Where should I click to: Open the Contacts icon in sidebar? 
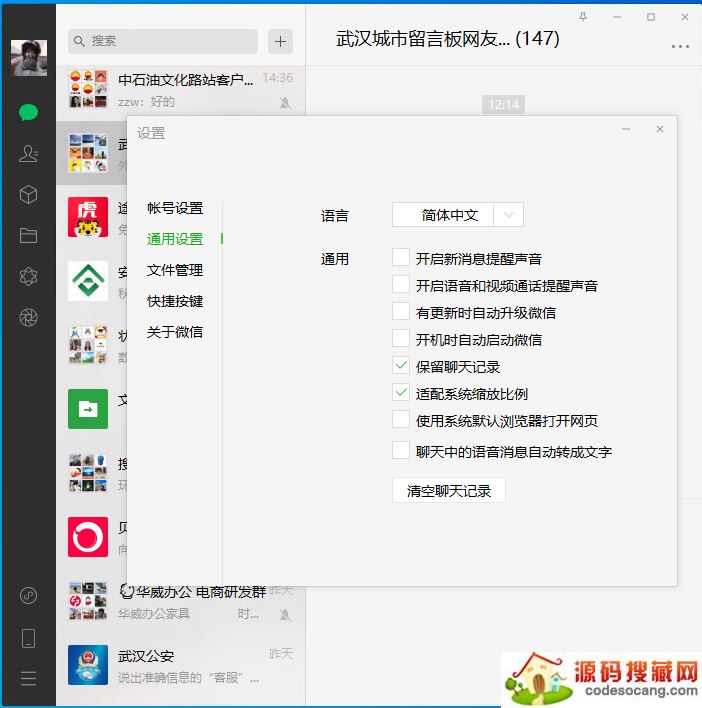(28, 154)
